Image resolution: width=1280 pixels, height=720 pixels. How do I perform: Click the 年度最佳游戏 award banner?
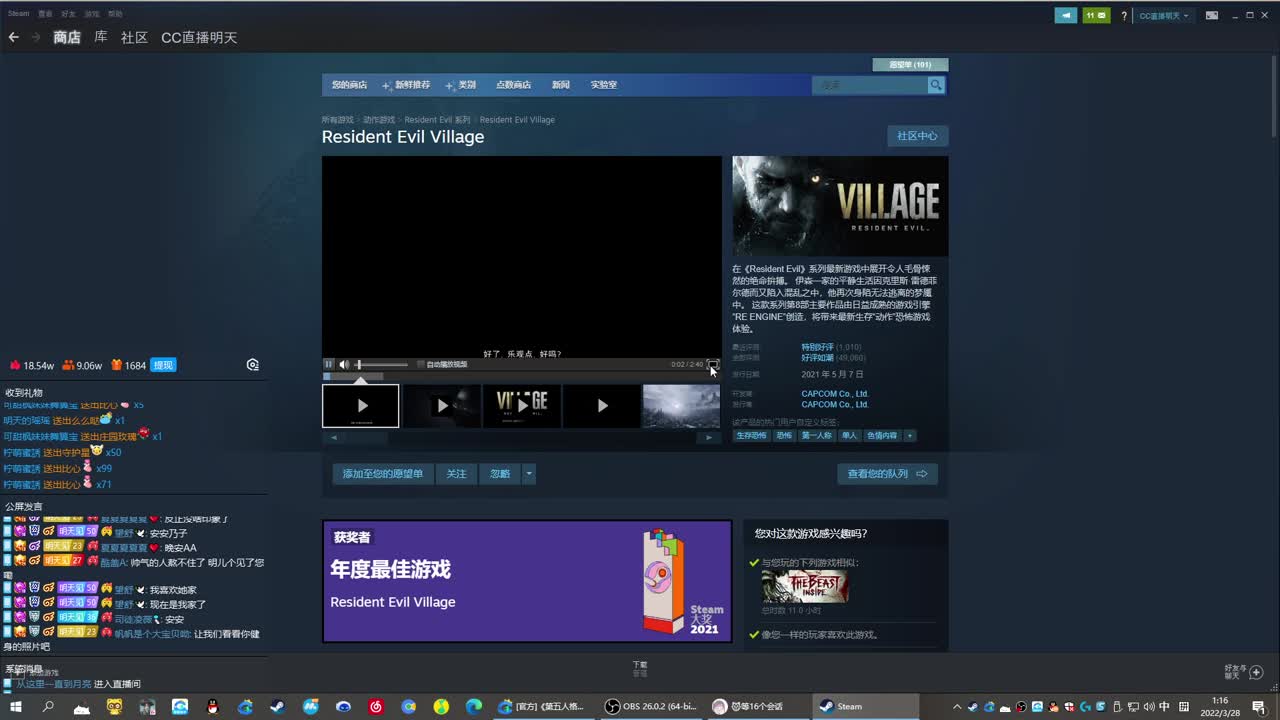(527, 581)
